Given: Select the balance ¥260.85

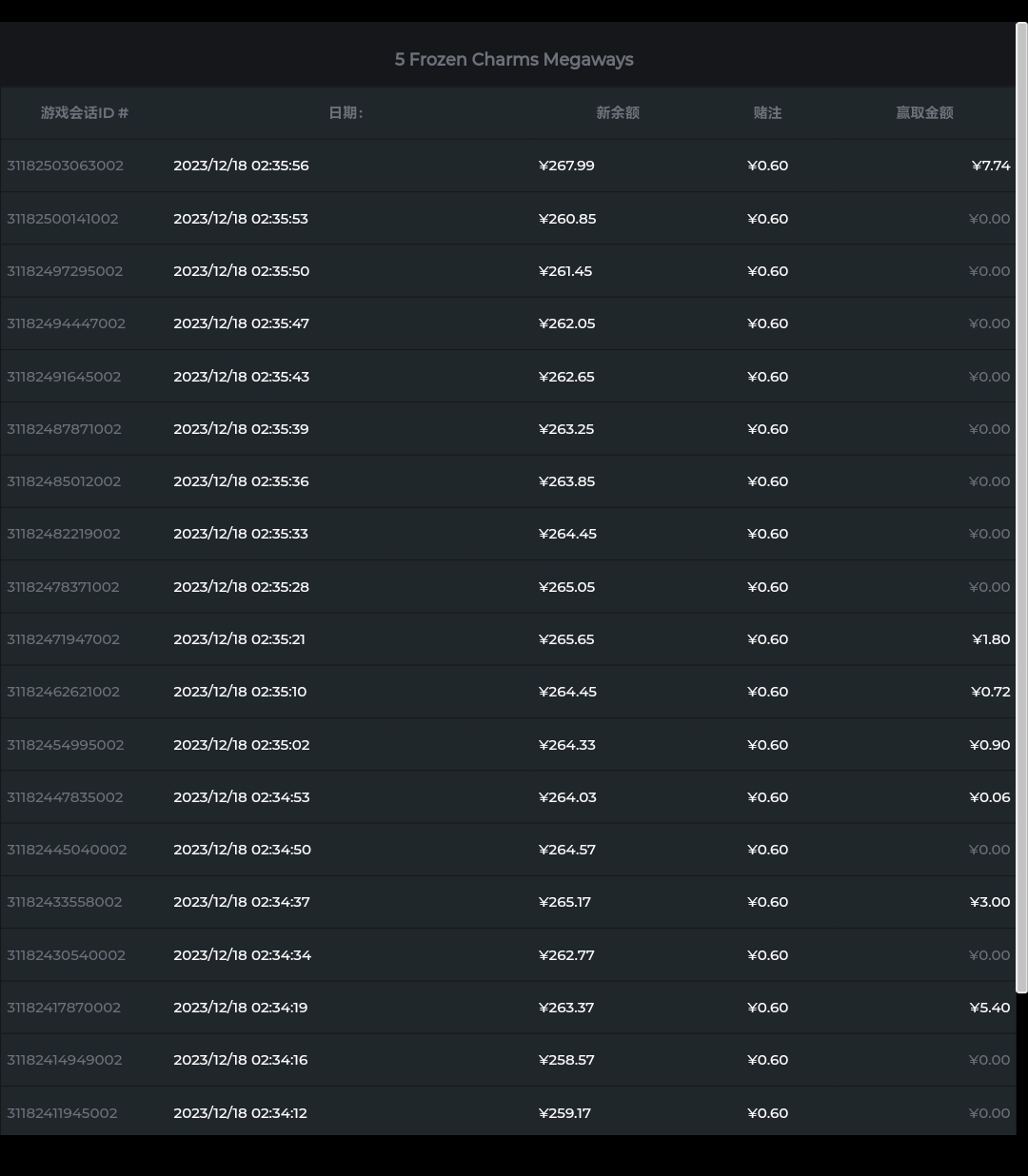Looking at the screenshot, I should coord(567,219).
